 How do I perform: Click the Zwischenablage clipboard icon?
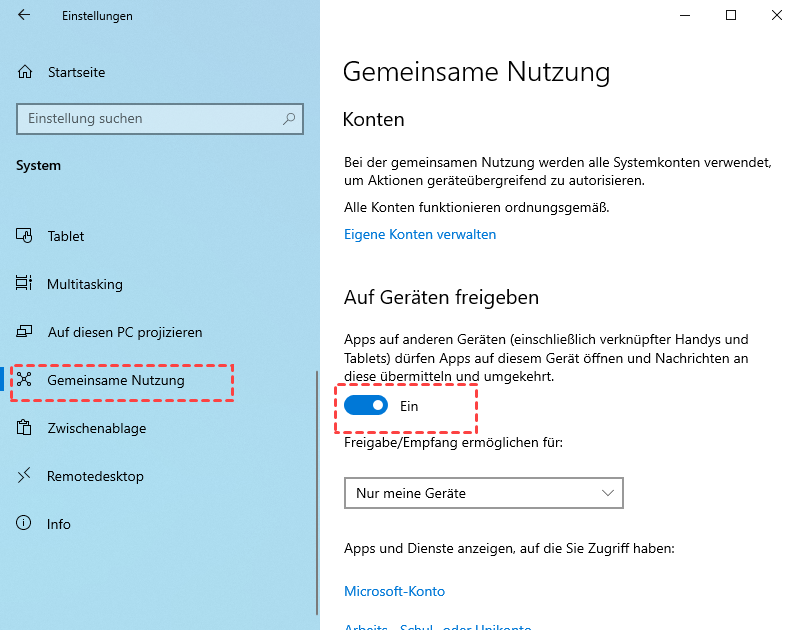(x=25, y=428)
